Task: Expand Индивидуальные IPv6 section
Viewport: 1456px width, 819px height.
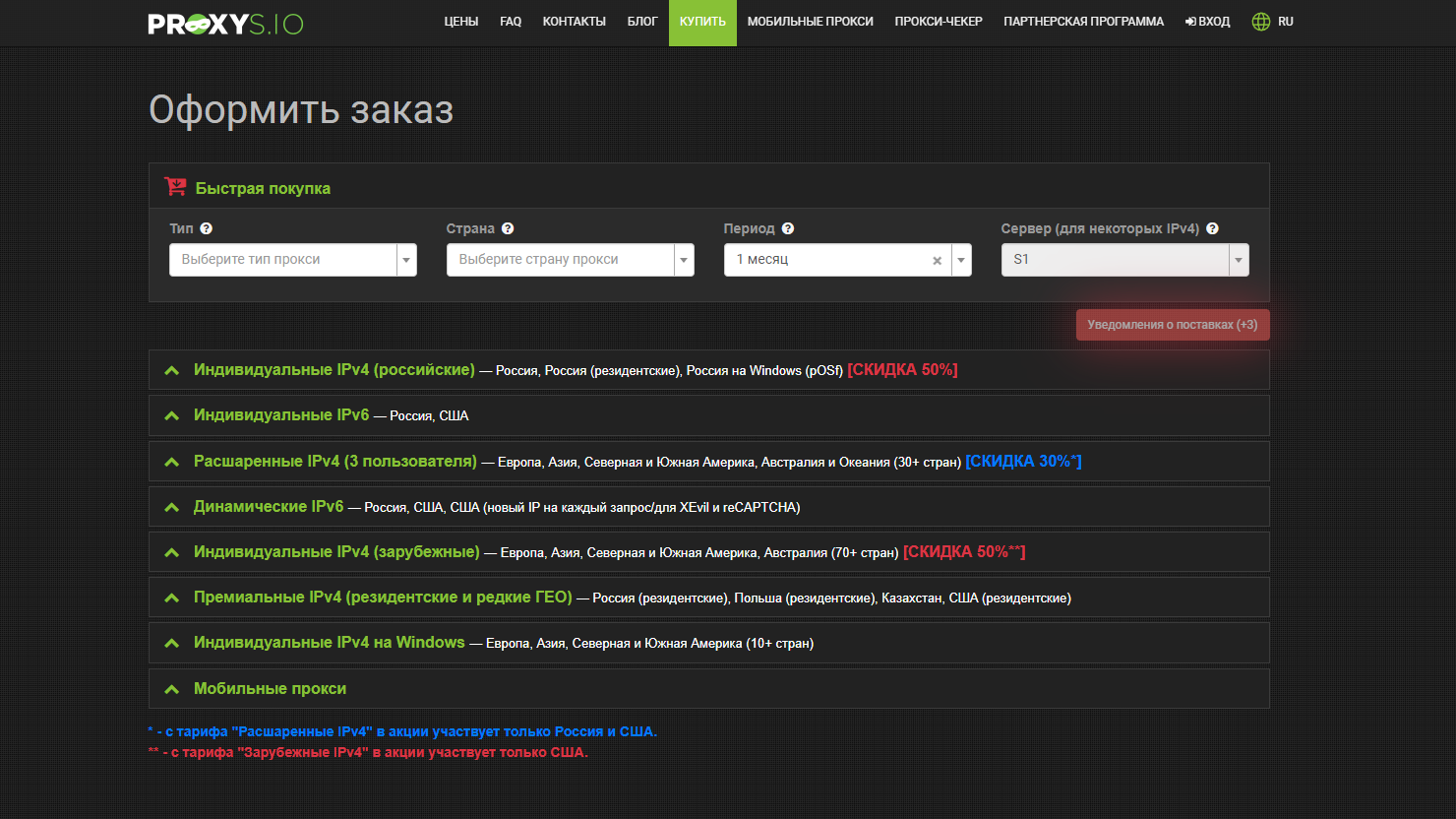Action: (x=709, y=415)
